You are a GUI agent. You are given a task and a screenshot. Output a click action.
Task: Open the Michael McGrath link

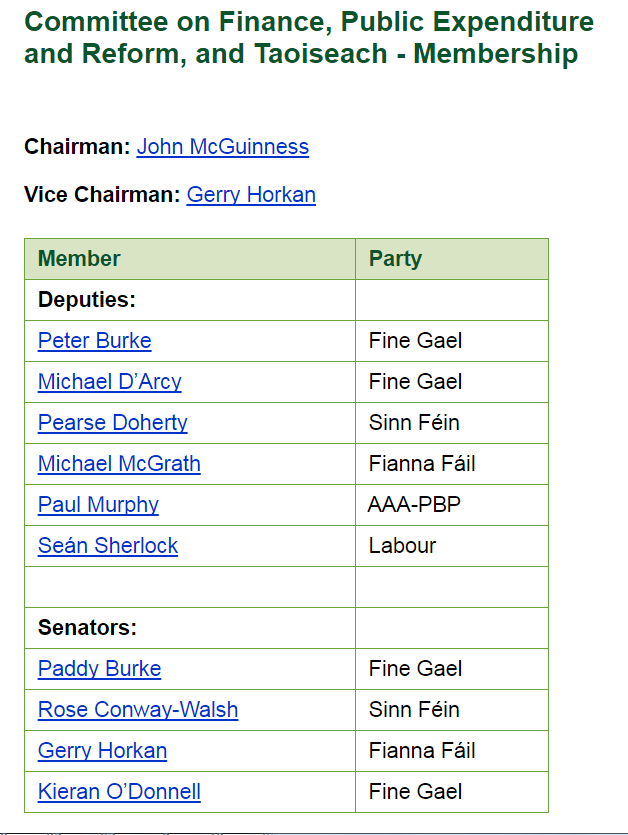point(119,464)
